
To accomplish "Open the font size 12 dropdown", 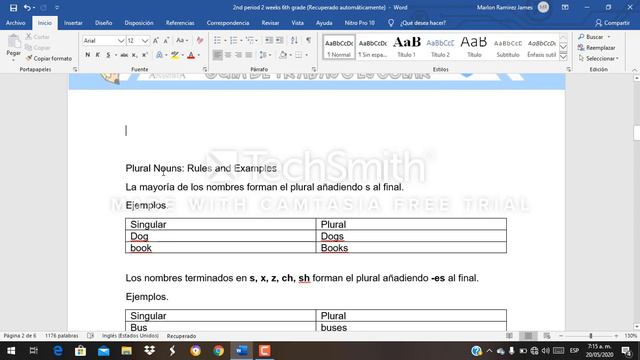I will [145, 40].
